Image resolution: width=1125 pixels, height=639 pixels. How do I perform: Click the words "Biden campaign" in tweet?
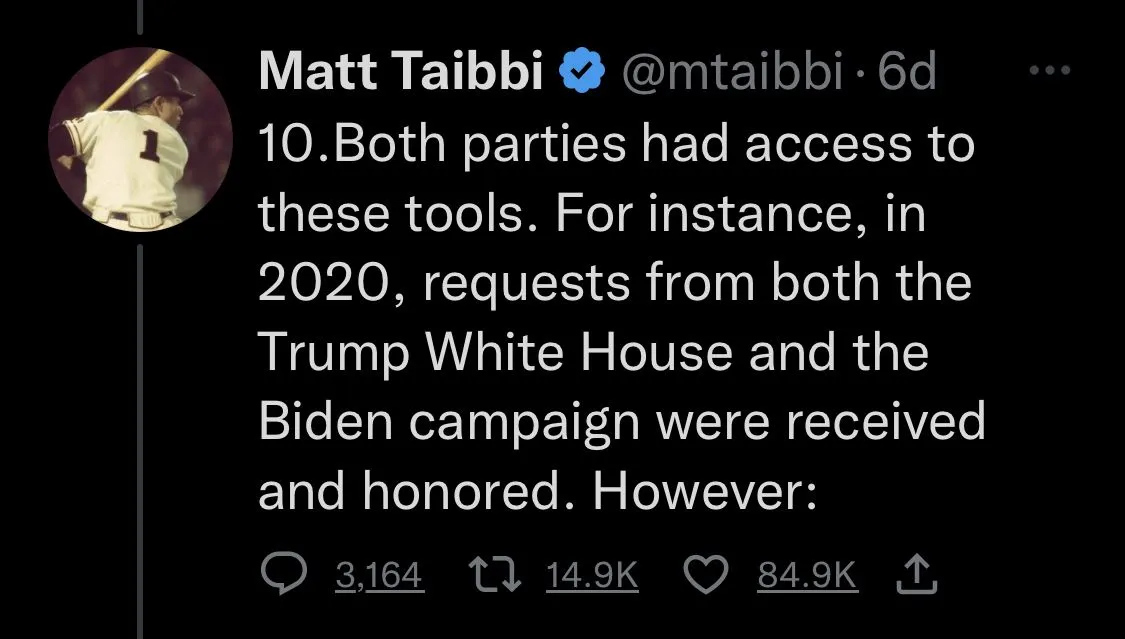click(x=450, y=423)
